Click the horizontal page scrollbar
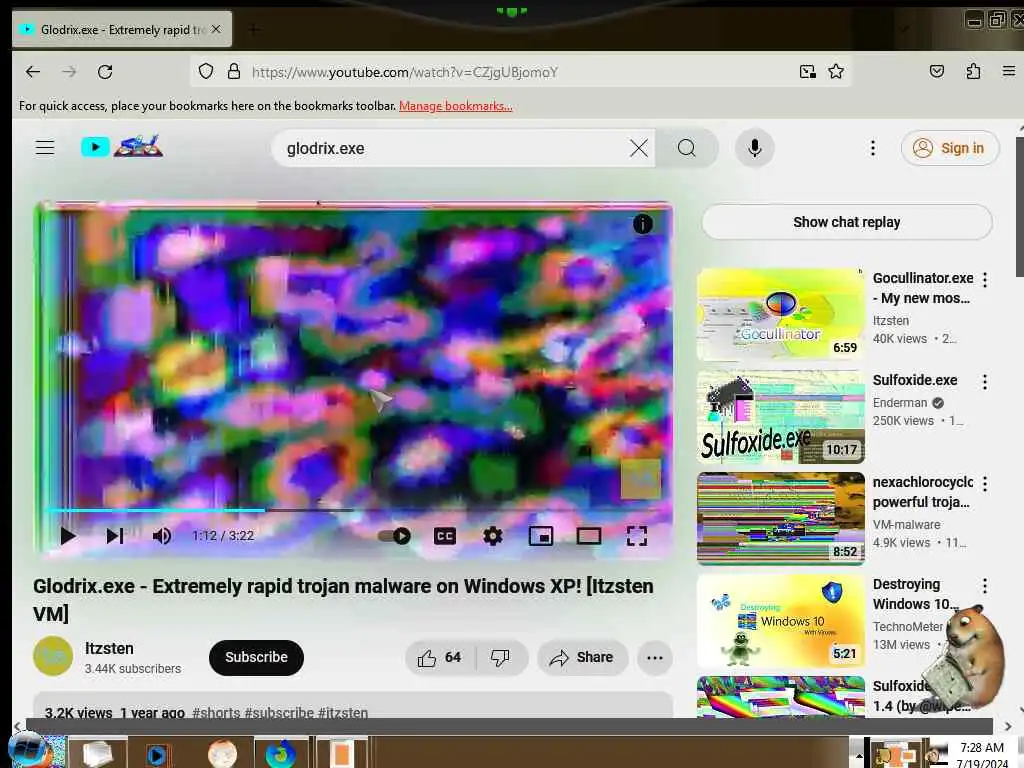 (509, 726)
